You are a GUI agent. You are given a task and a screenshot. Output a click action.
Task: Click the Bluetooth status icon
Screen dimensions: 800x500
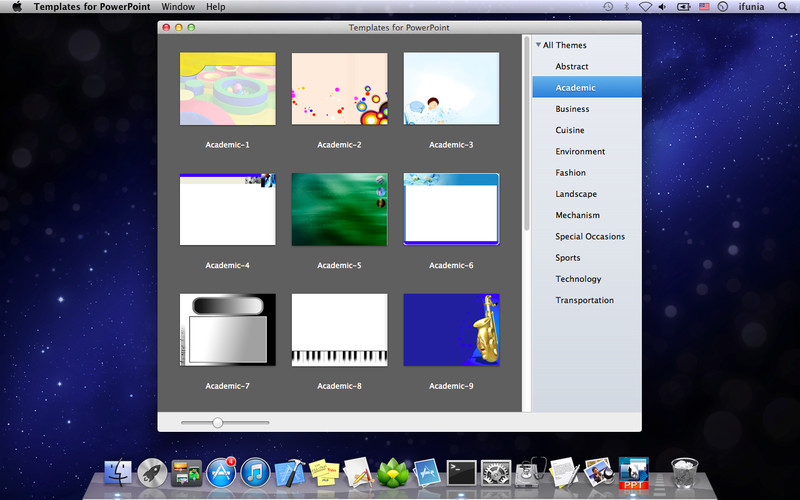[x=627, y=7]
